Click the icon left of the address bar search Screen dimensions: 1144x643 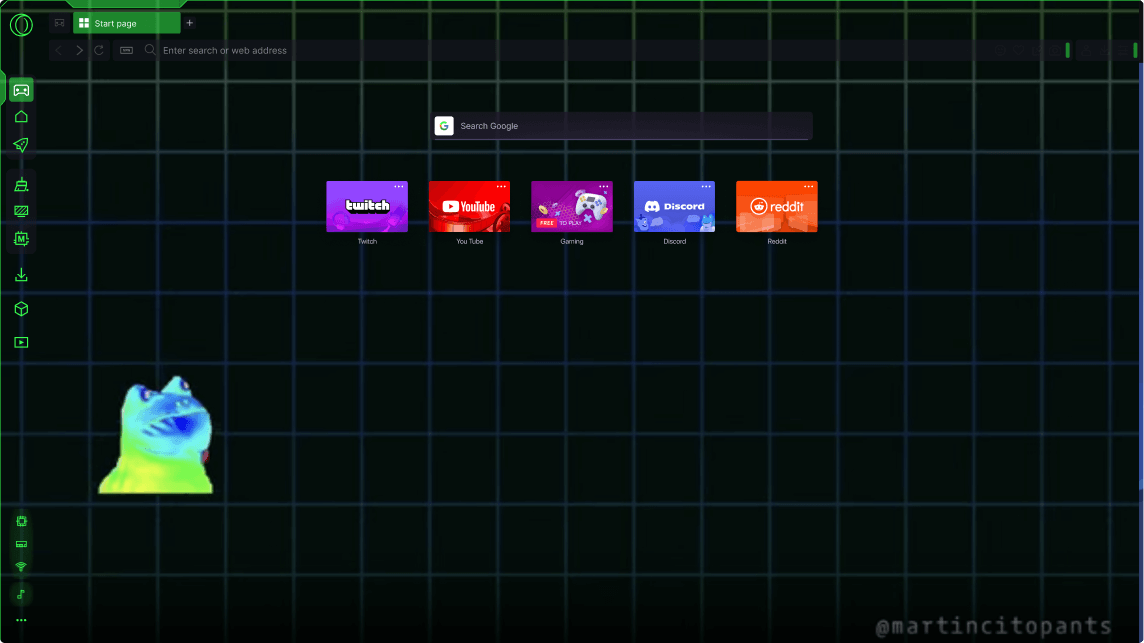click(126, 50)
